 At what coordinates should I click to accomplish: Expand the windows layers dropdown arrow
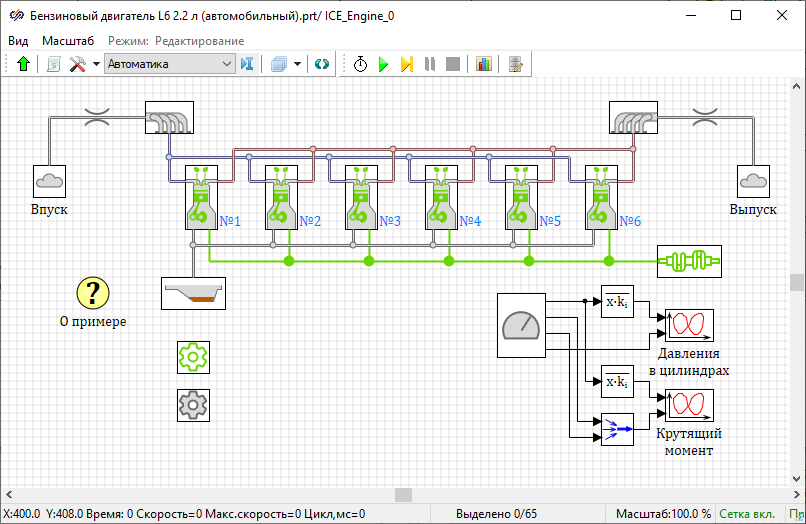(x=298, y=64)
